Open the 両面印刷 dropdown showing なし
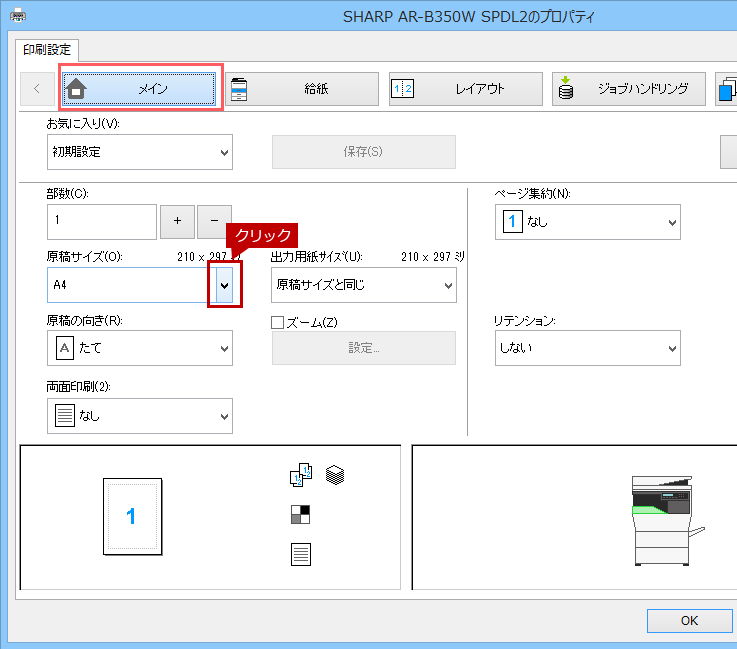Viewport: 737px width, 649px height. coord(140,416)
